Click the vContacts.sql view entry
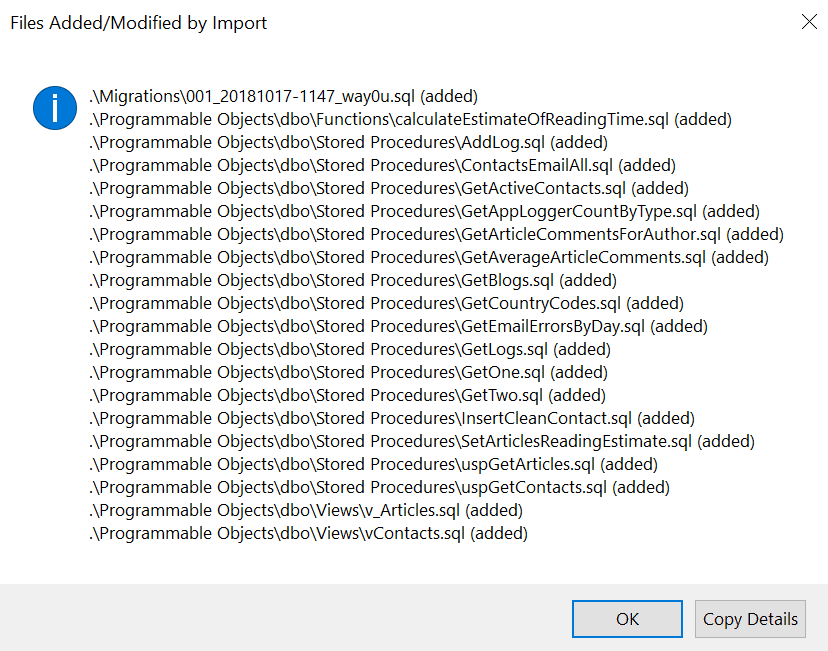 [308, 533]
